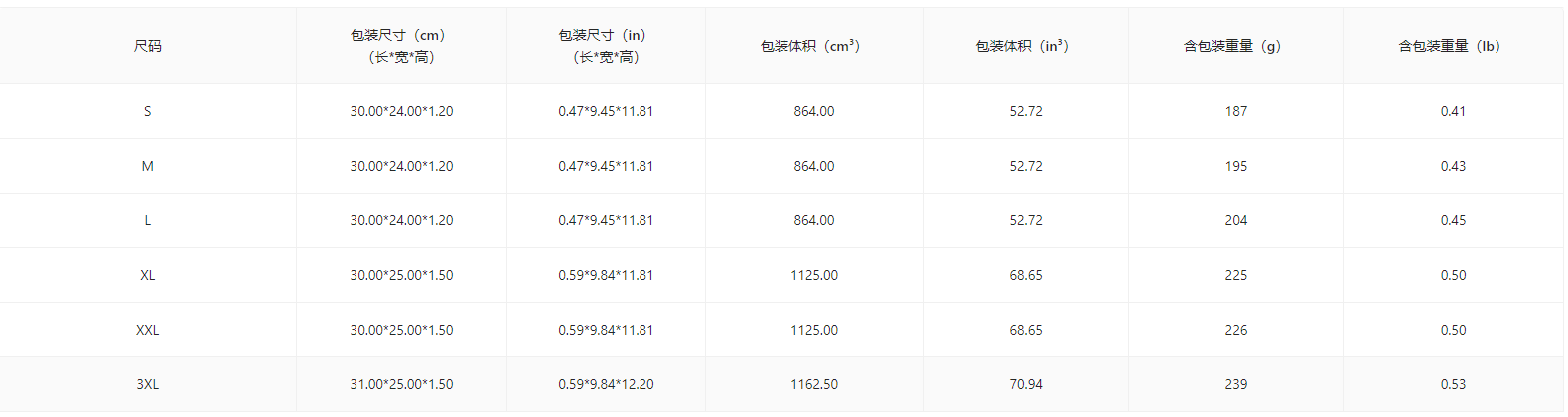This screenshot has width=1568, height=417.
Task: Click the 包装尺寸 (in) column header
Action: (x=606, y=46)
